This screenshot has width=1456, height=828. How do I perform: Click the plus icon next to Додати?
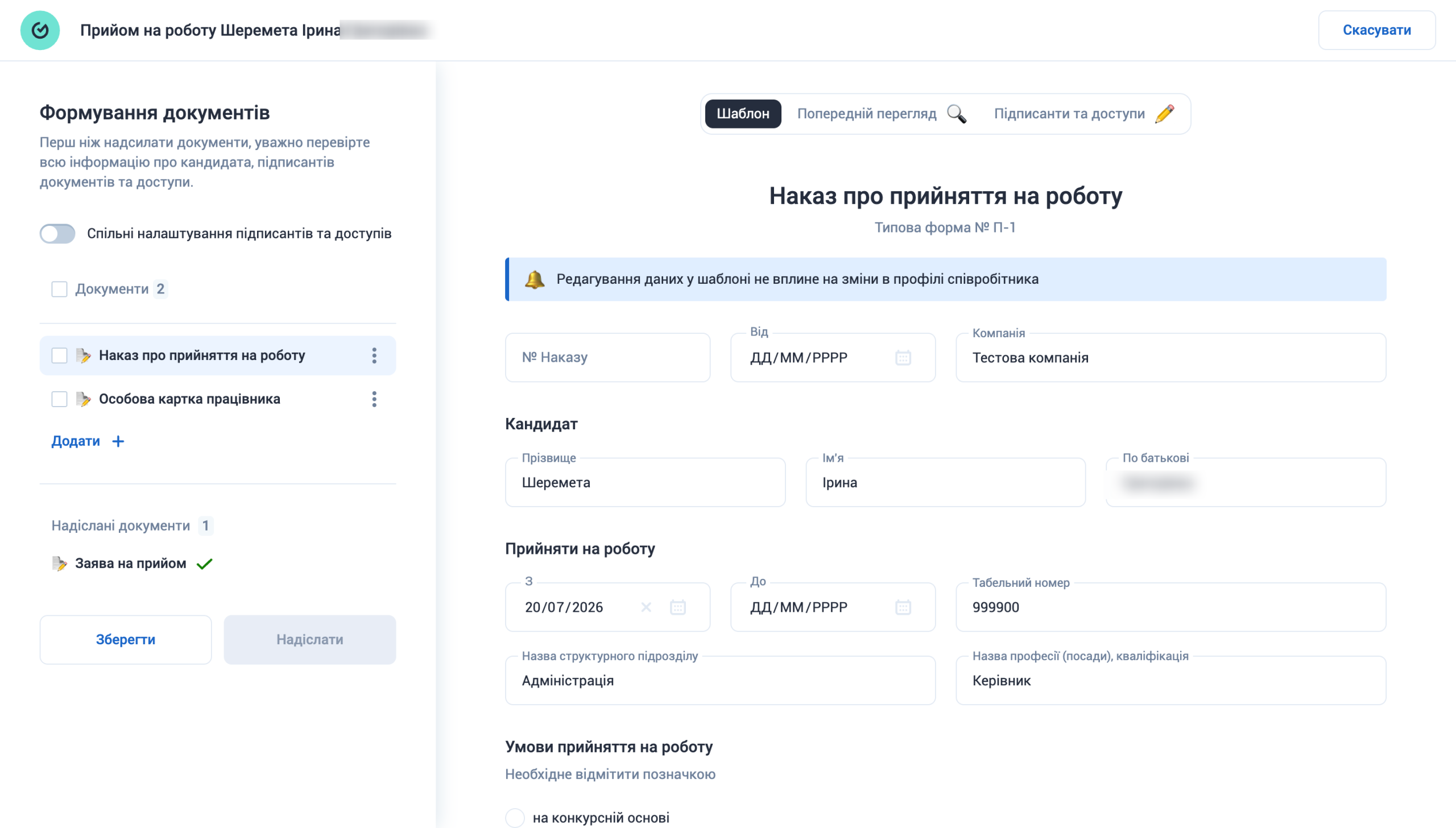pos(118,441)
